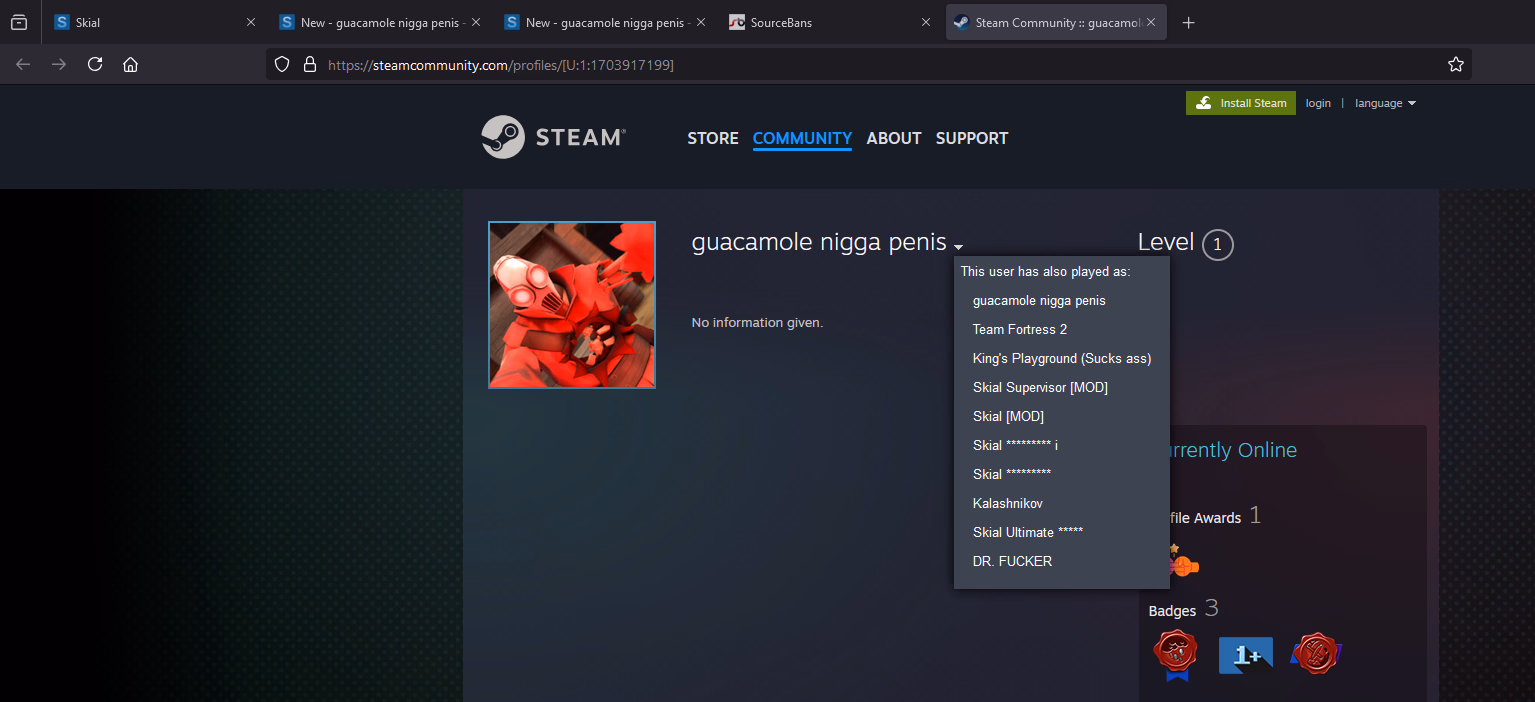Close the SourceBans tab
1535x702 pixels.
(925, 22)
